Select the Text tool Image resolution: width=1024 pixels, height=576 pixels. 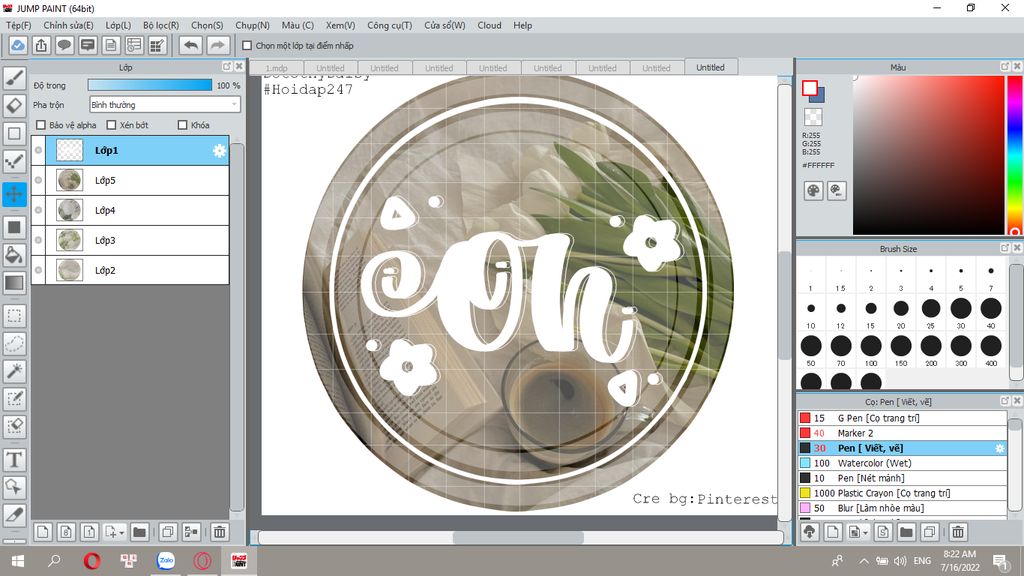coord(14,460)
